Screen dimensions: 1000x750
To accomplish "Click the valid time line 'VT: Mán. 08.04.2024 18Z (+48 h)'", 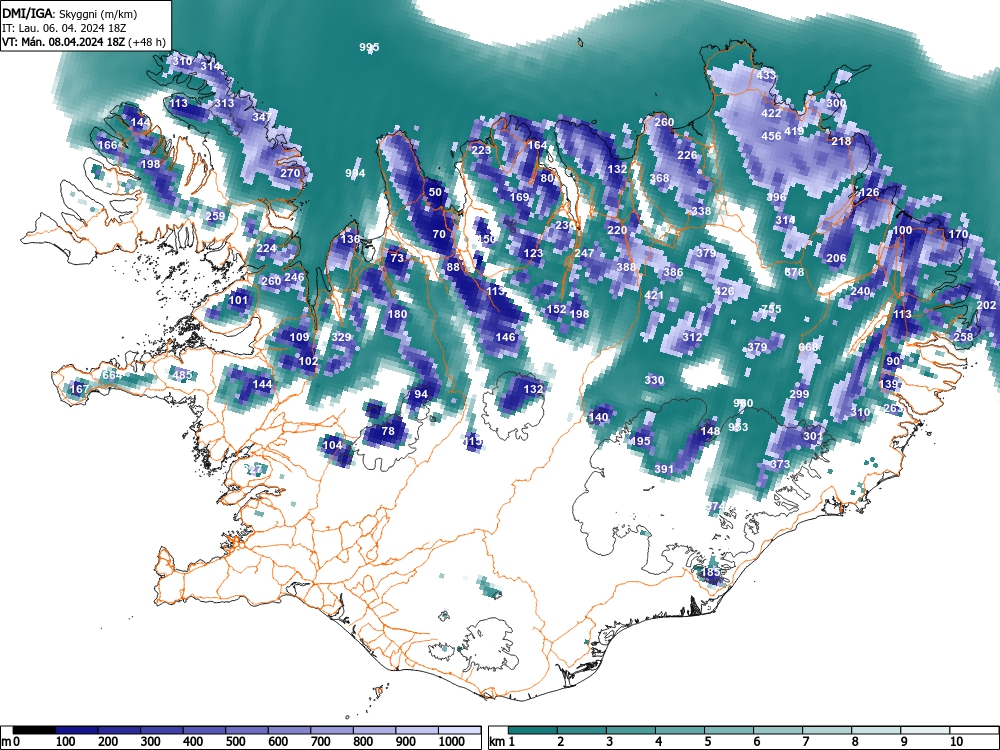I will pyautogui.click(x=84, y=42).
